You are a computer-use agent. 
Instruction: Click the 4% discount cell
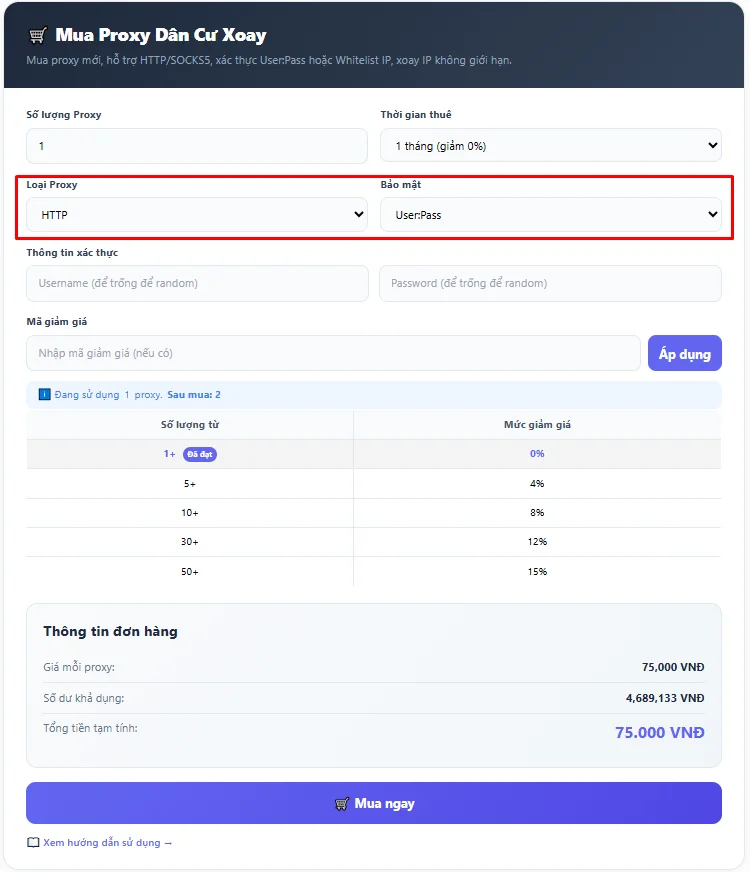[537, 484]
